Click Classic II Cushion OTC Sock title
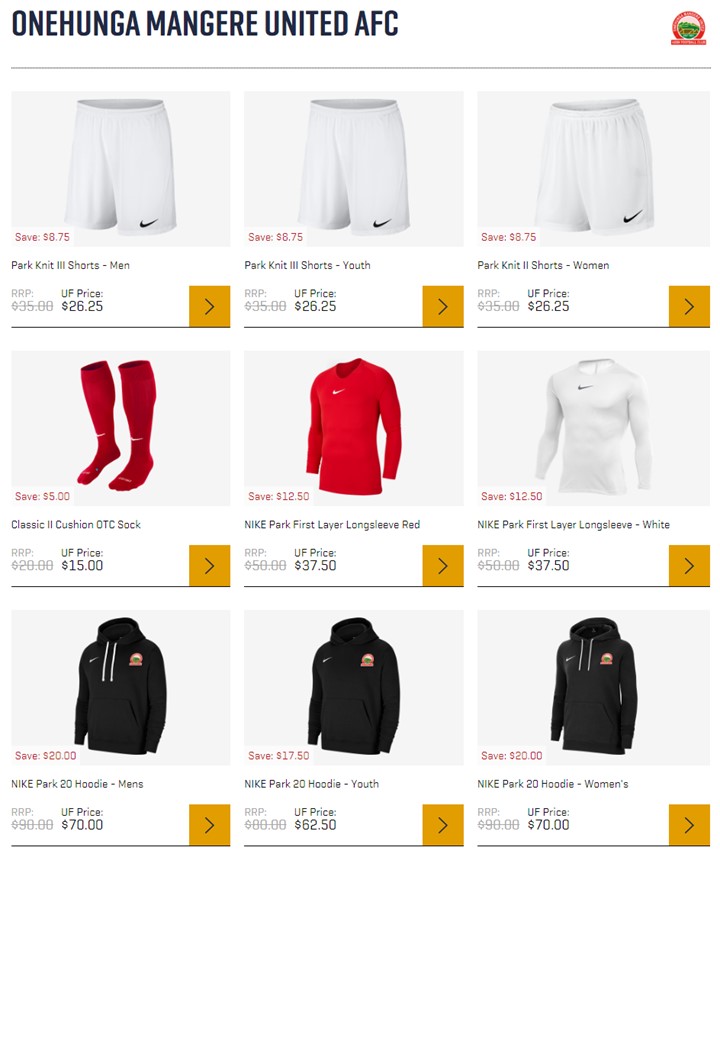 [x=76, y=525]
